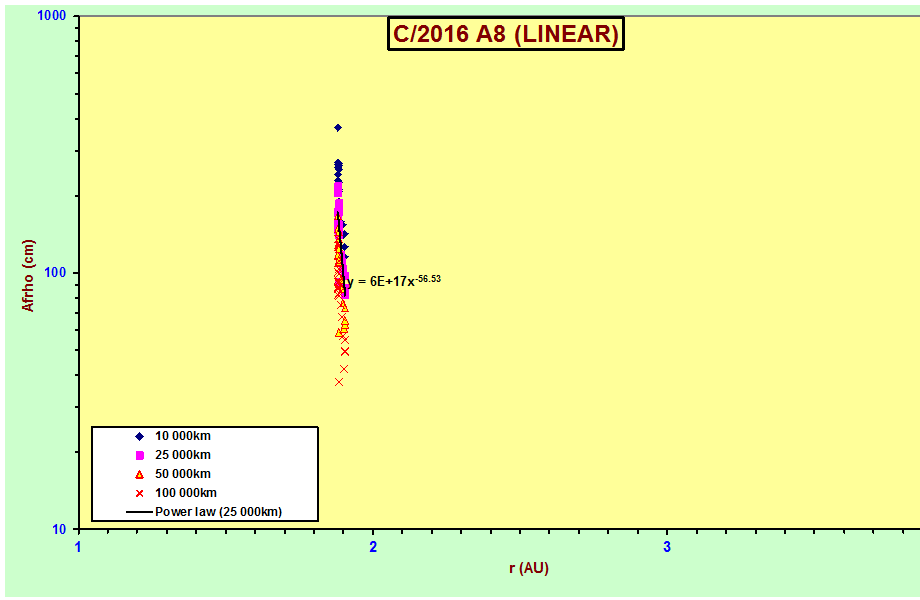Click the x-axis value 3
Screen dimensions: 920x600
pyautogui.click(x=667, y=547)
